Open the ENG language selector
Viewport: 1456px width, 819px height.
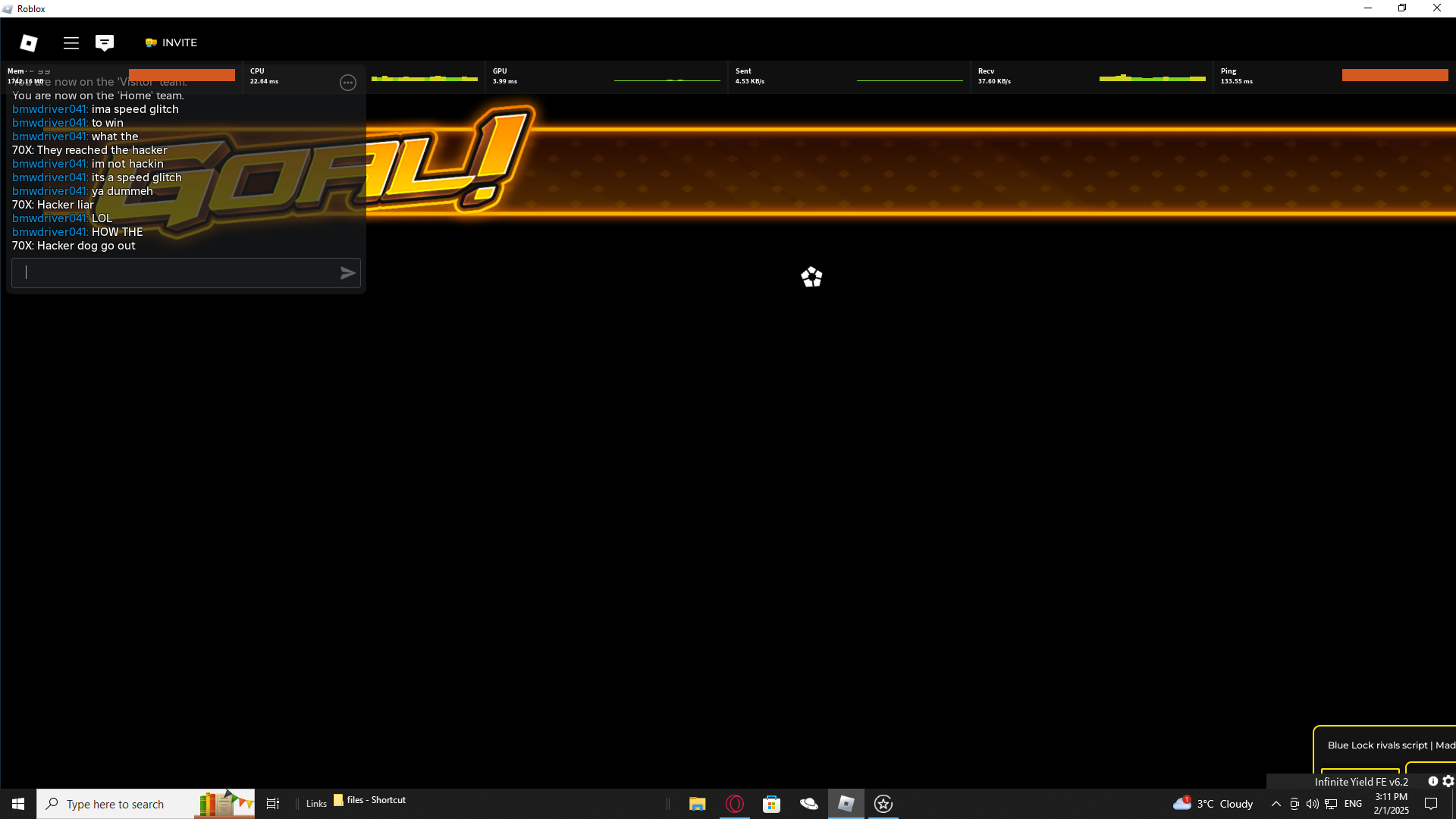[x=1353, y=804]
